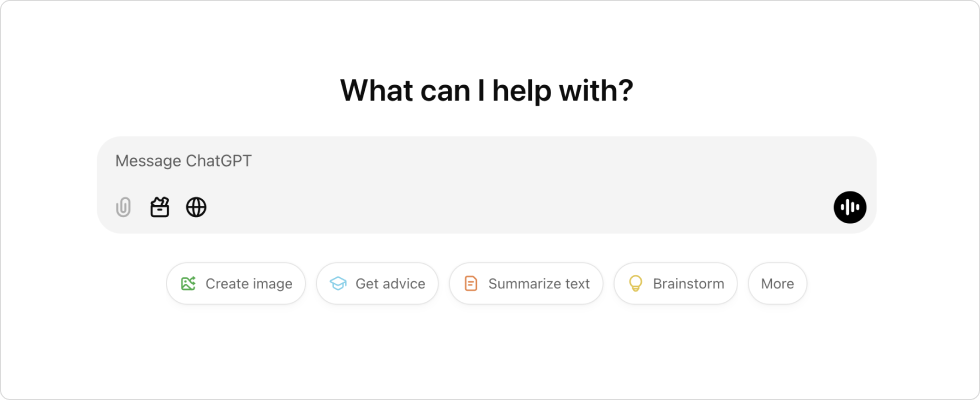Click the Message ChatGPT placeholder text

183,161
